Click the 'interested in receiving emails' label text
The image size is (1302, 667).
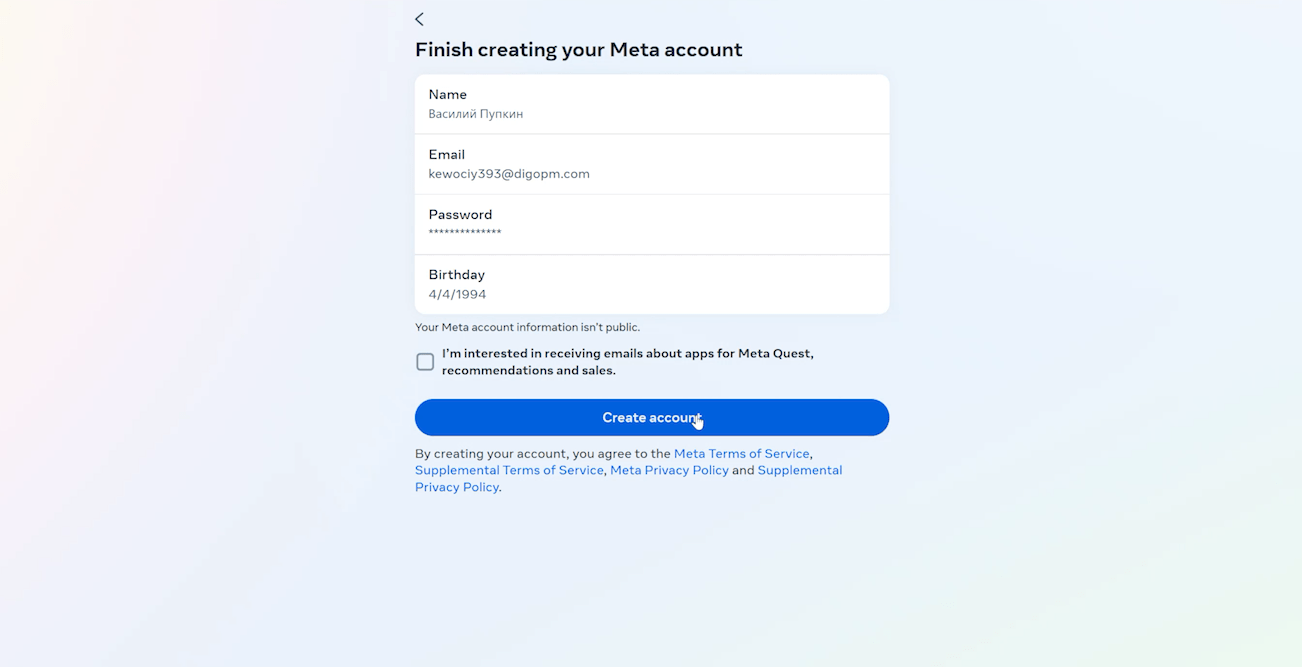click(x=627, y=353)
